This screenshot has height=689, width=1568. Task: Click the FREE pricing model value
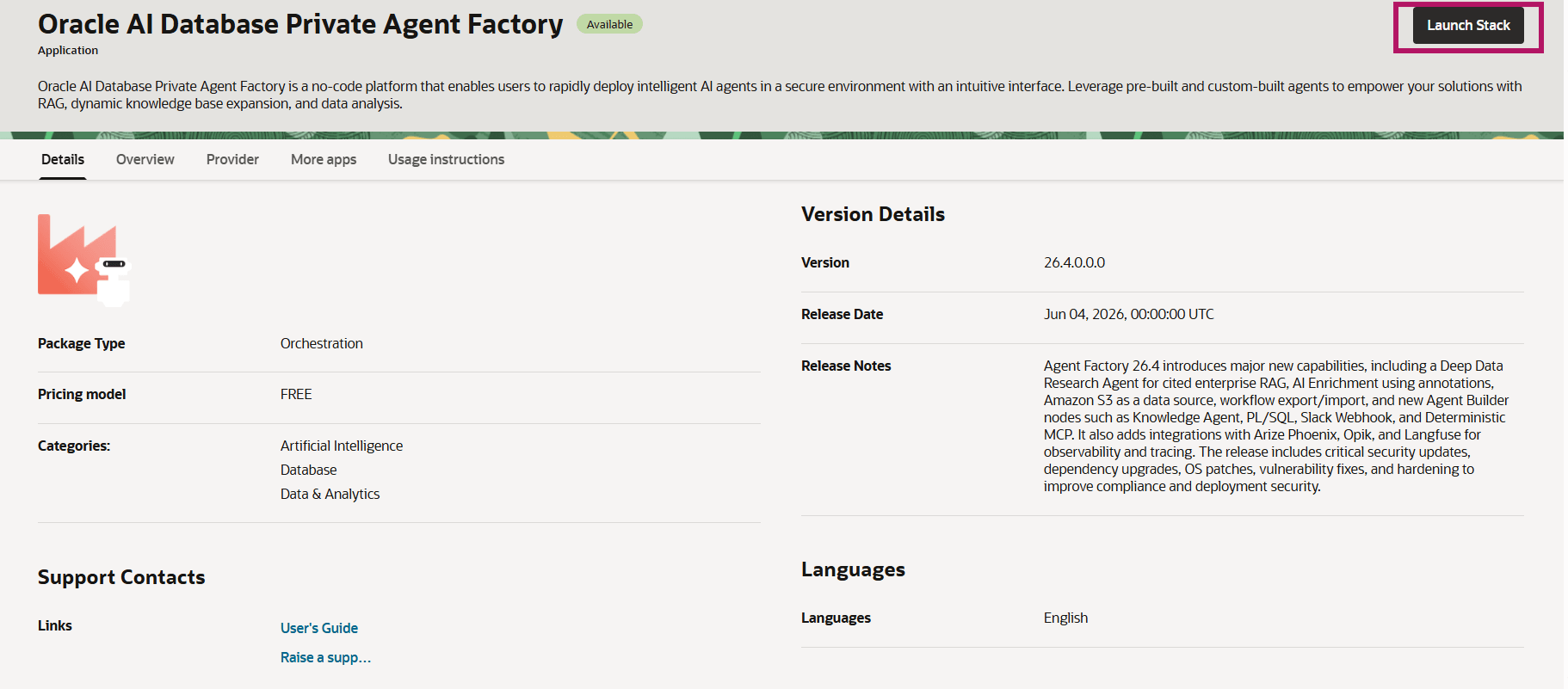(x=296, y=394)
